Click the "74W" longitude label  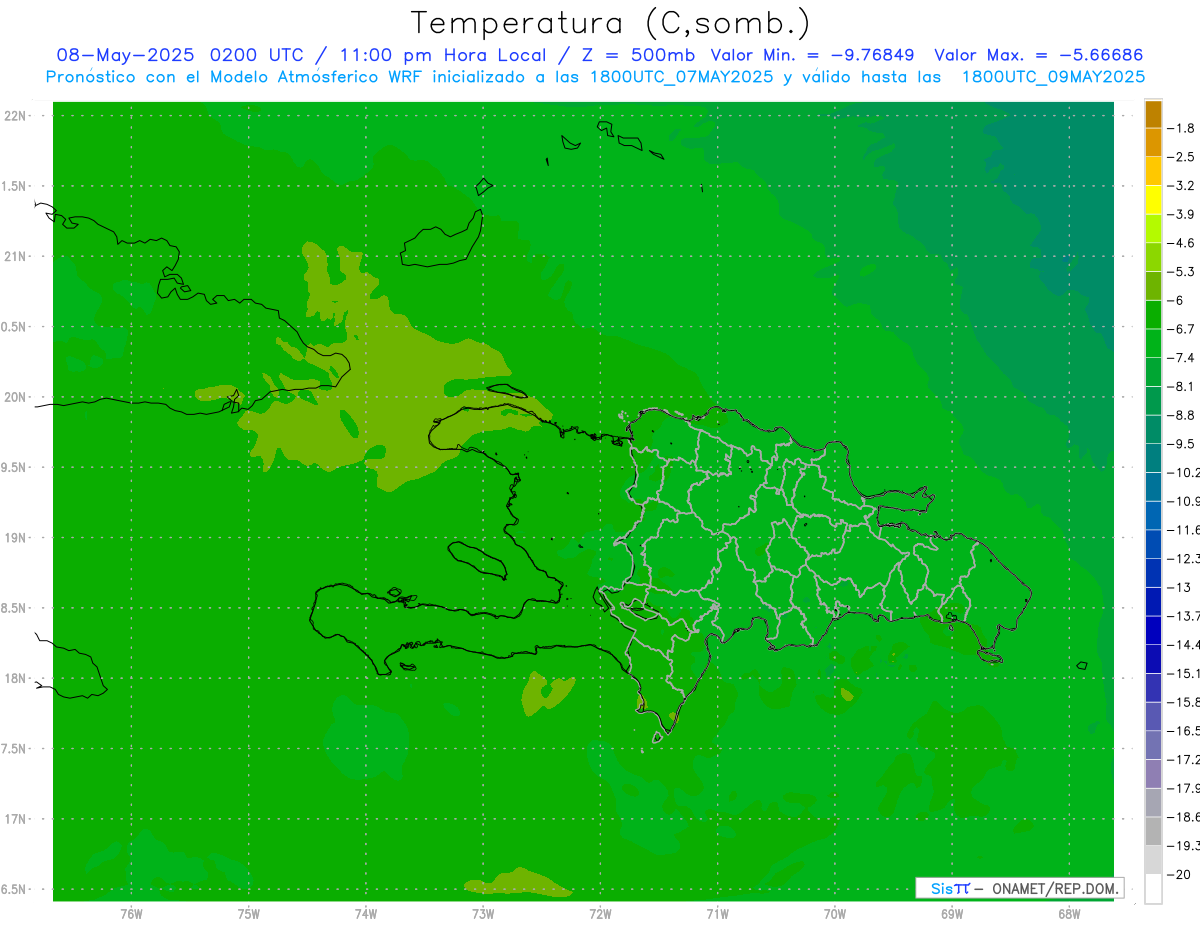coord(366,914)
